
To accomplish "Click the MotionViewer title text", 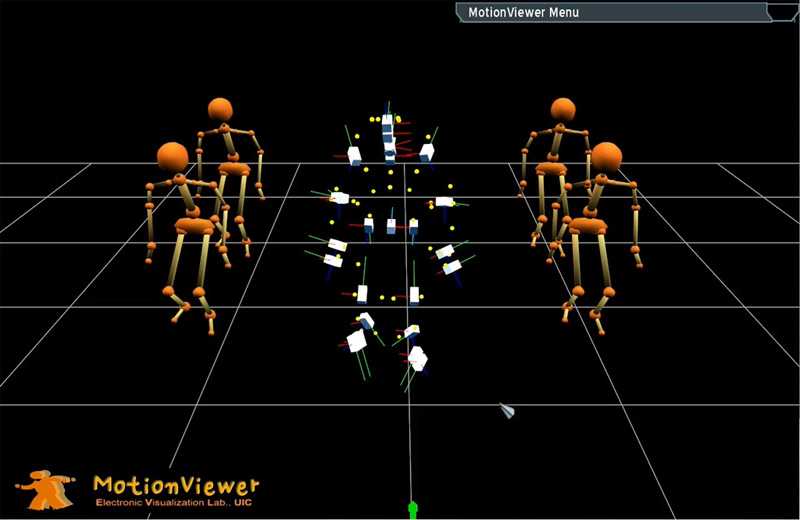I will (176, 485).
